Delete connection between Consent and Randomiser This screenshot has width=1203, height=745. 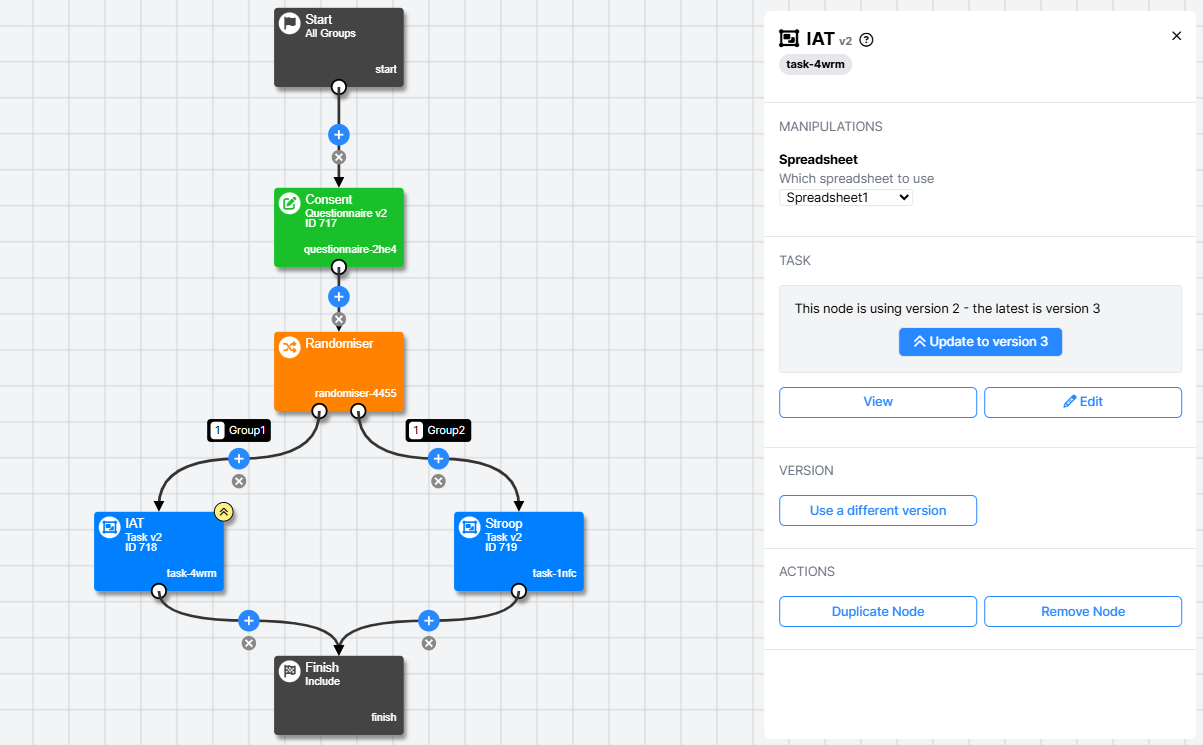pyautogui.click(x=339, y=319)
